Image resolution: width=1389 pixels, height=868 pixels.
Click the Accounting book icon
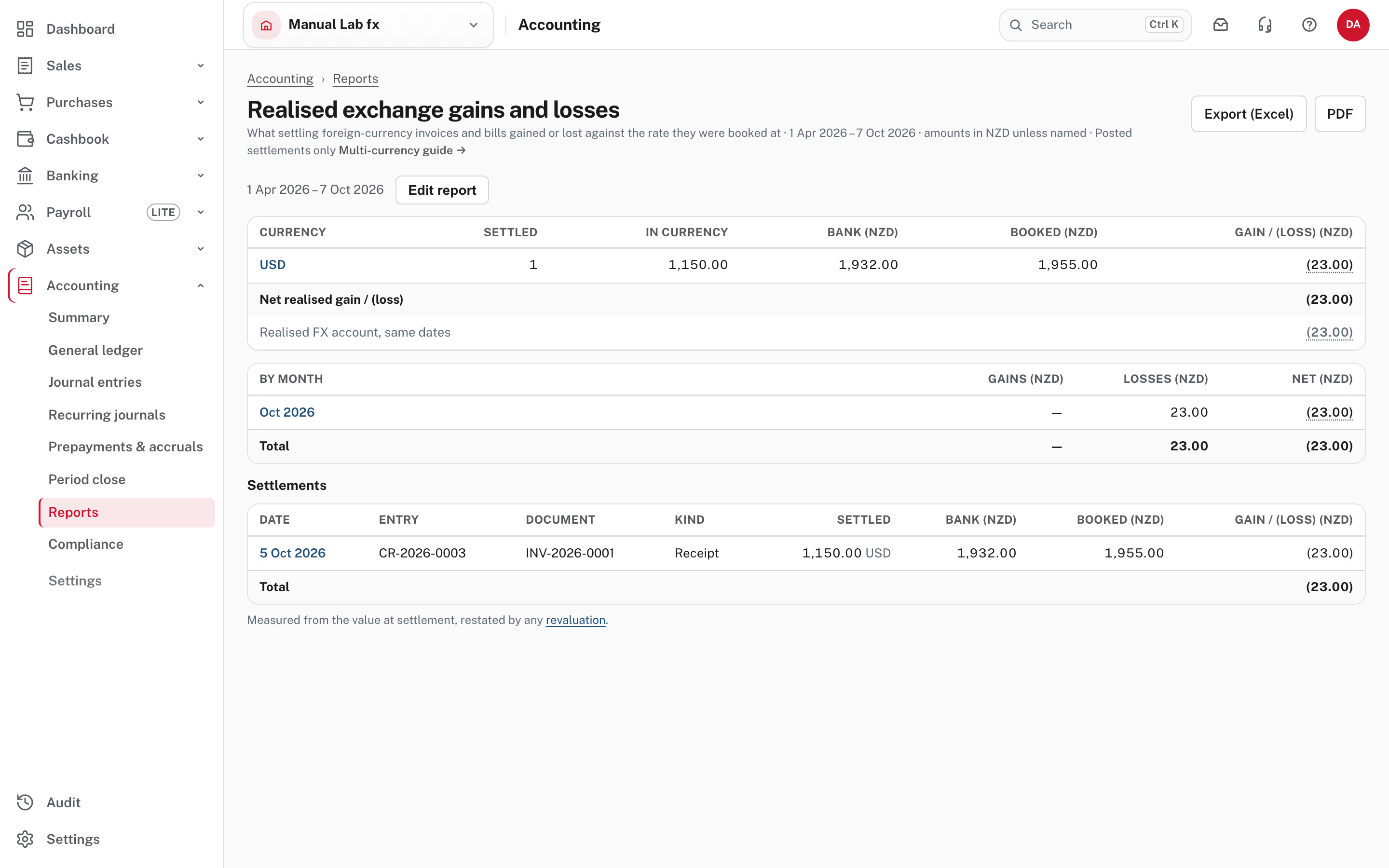click(25, 286)
